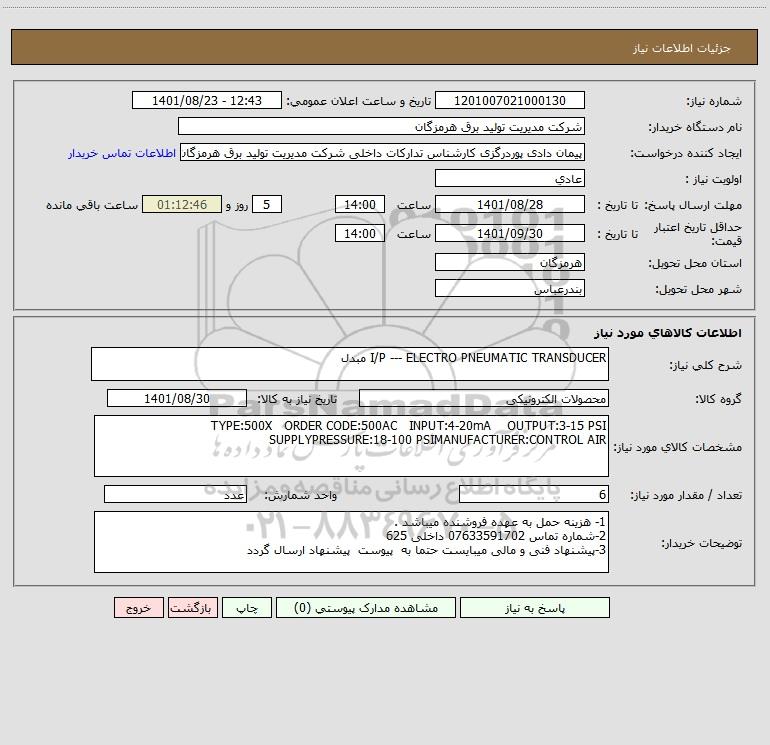
Task: Click the ایجاد کننده درخواست label
Action: [686, 153]
